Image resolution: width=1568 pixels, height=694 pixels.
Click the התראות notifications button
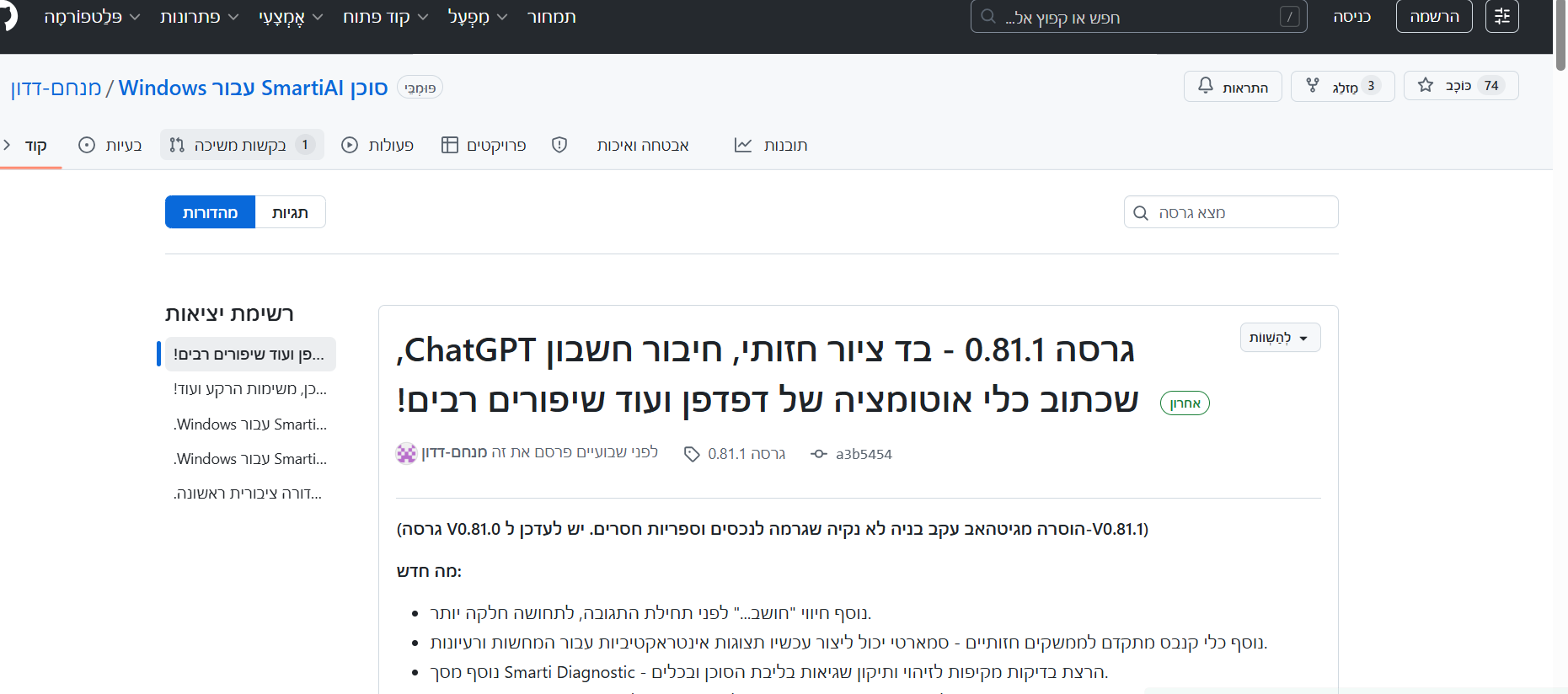tap(1233, 86)
